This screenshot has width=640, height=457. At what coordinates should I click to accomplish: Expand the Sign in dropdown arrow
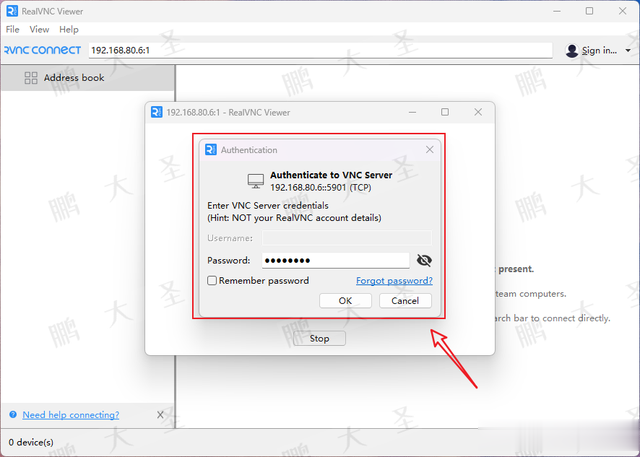628,51
